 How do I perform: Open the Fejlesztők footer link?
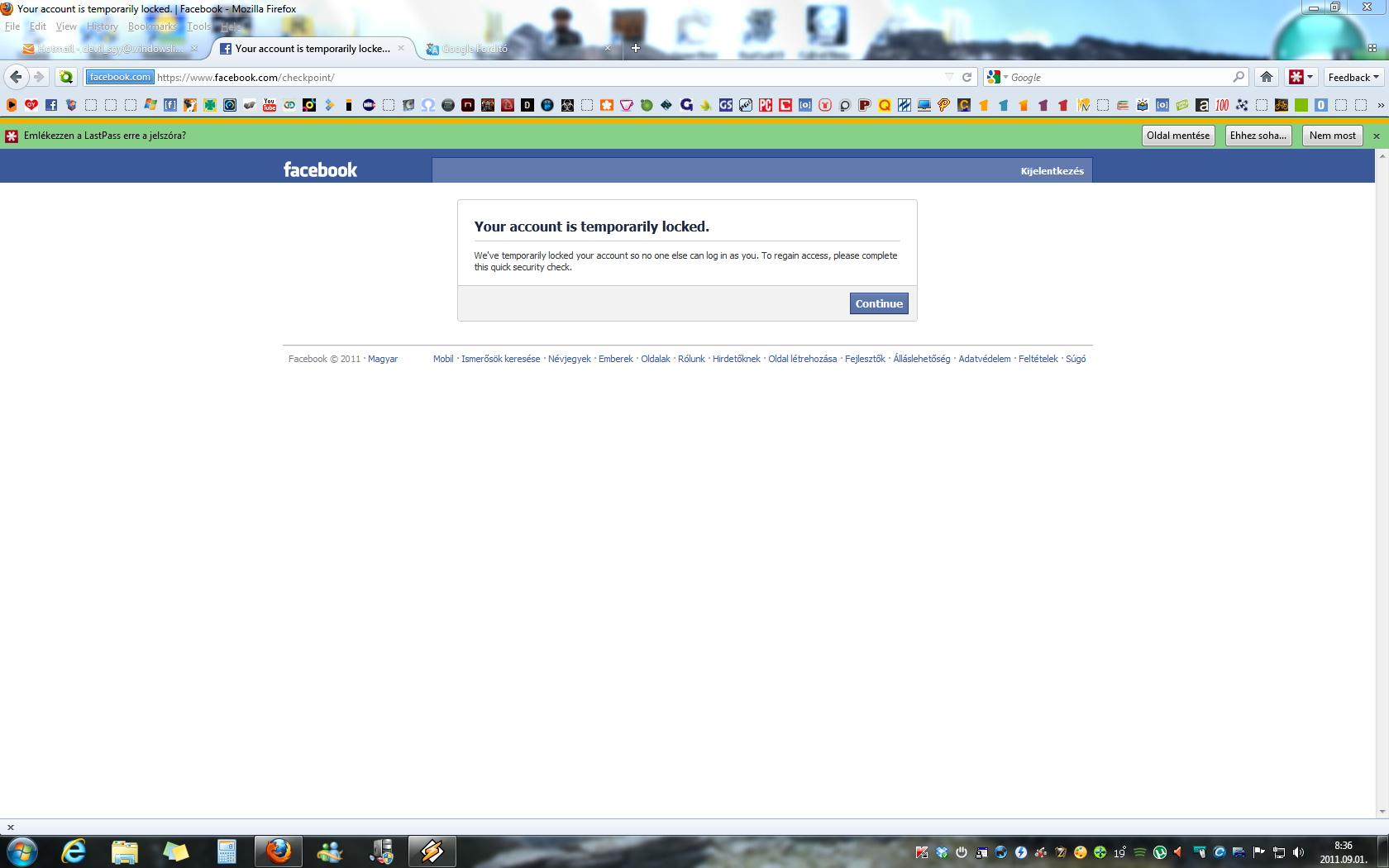(x=865, y=359)
